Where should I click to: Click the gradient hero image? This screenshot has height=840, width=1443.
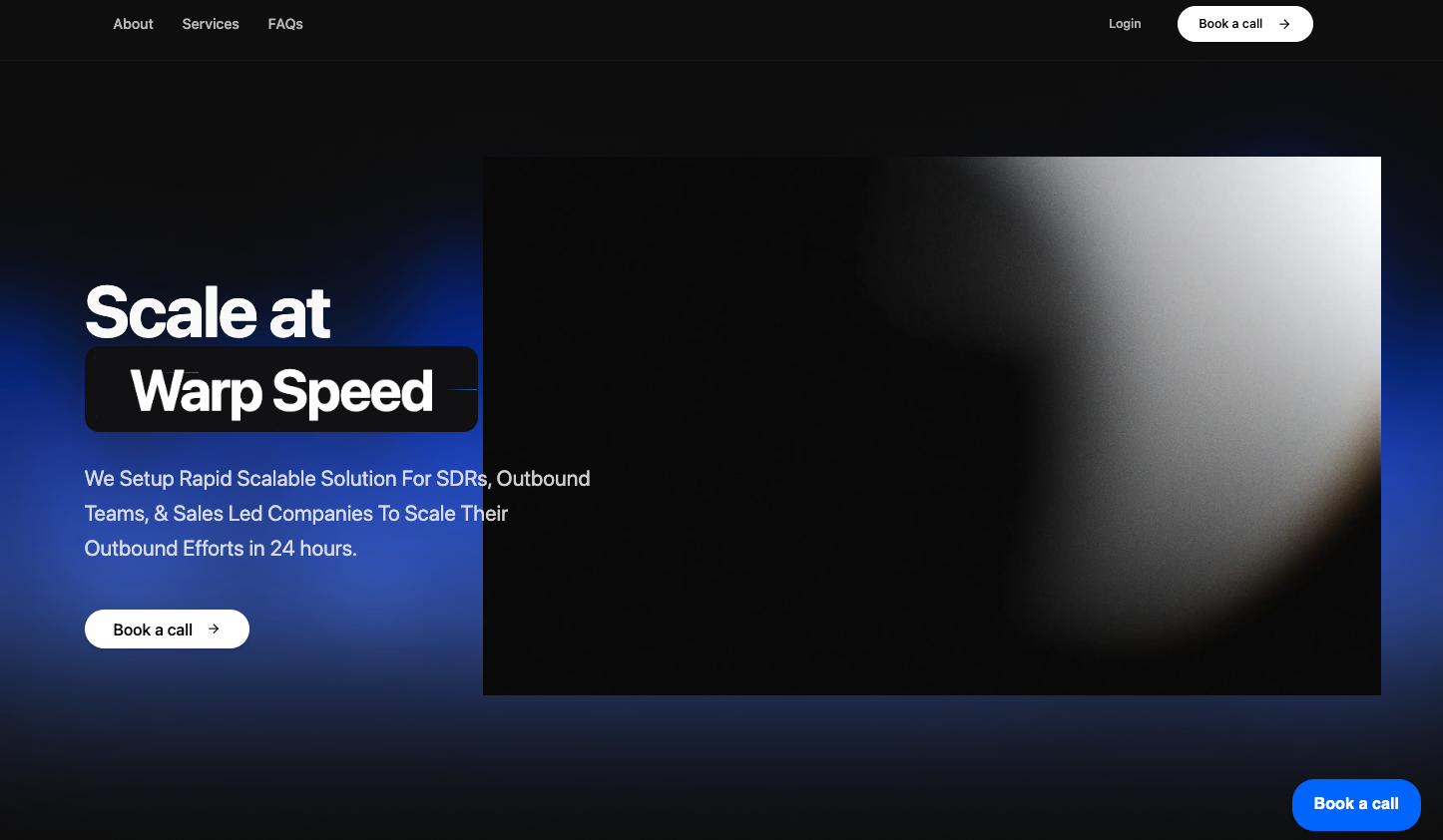[x=931, y=425]
